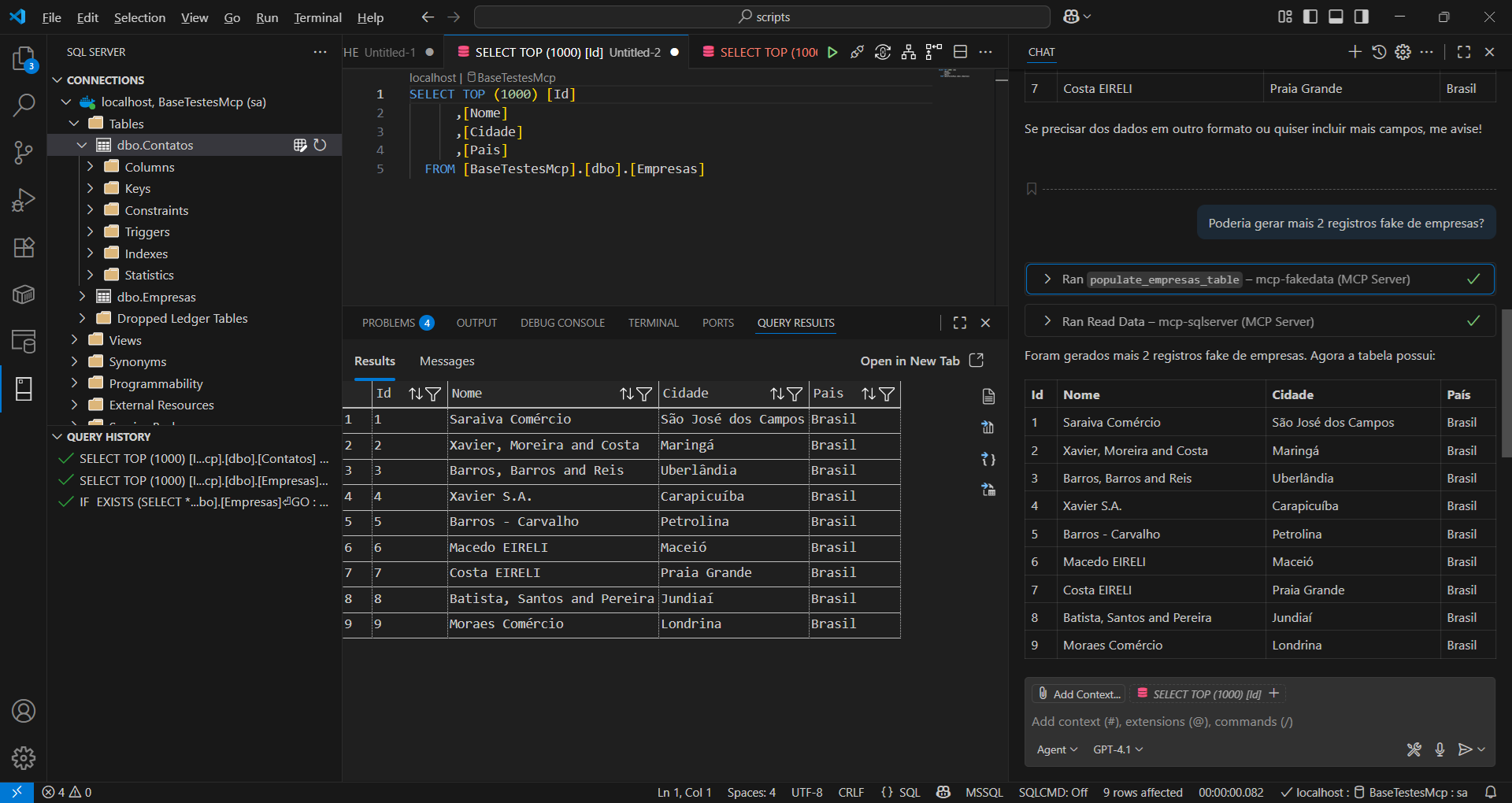Click the chat panel vertical scrollbar
Screen dimensions: 1512x803
pos(1506,383)
